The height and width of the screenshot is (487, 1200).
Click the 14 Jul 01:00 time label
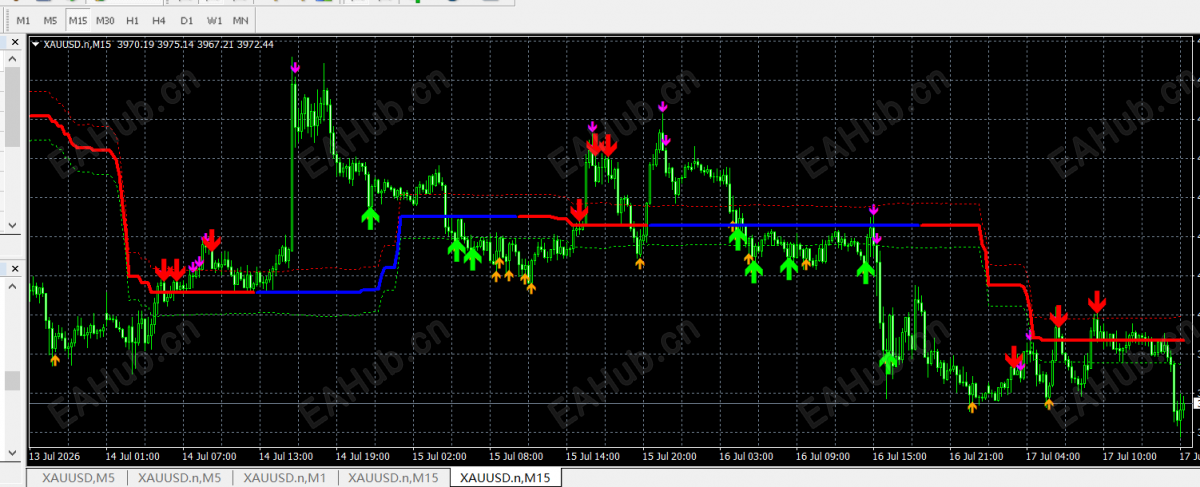(x=132, y=456)
